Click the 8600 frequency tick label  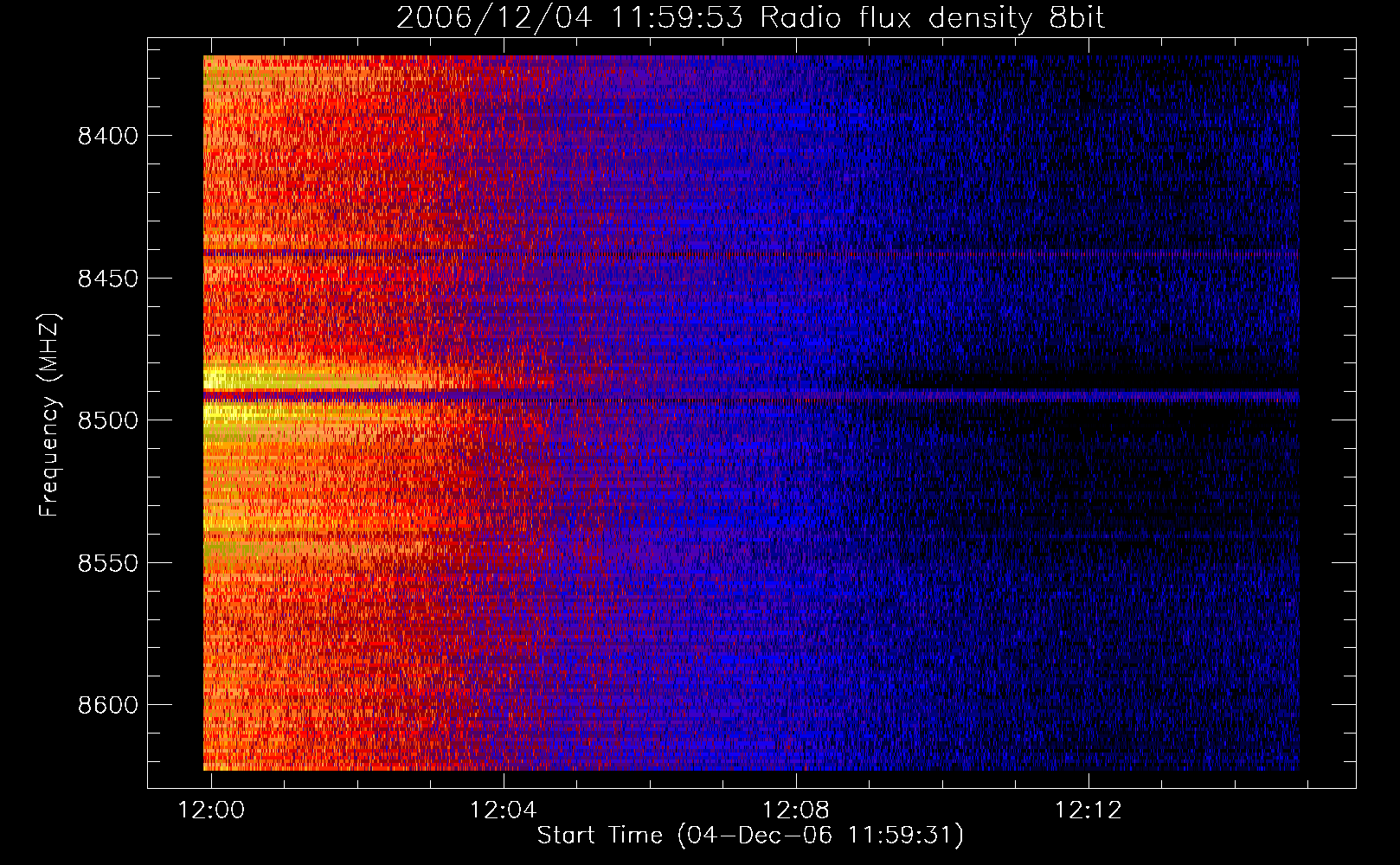tap(108, 705)
